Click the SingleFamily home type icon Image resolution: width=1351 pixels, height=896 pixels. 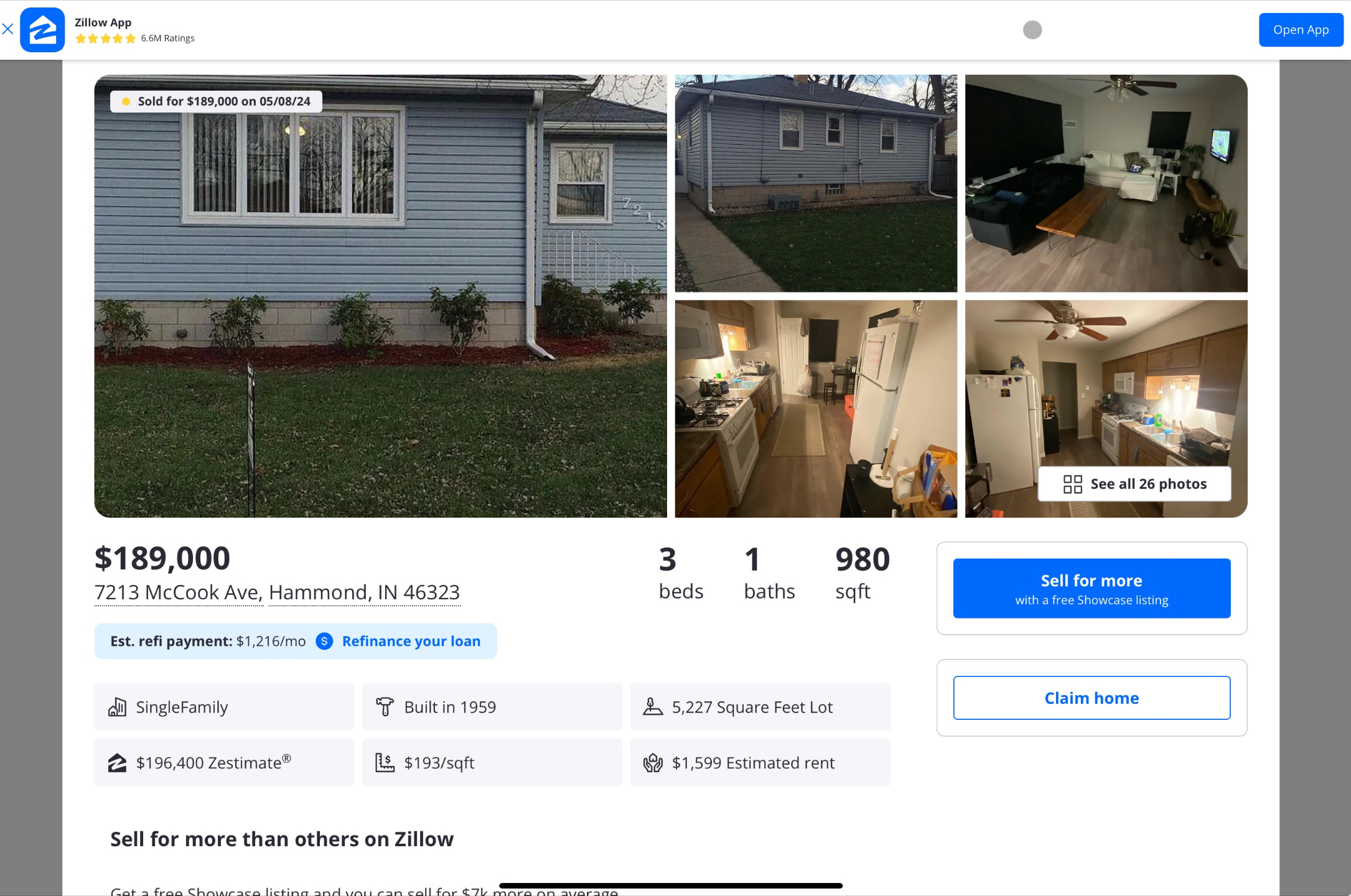[117, 707]
